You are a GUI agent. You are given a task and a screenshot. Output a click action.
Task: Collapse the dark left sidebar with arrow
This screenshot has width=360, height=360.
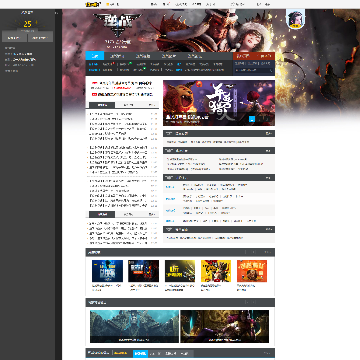[56, 13]
